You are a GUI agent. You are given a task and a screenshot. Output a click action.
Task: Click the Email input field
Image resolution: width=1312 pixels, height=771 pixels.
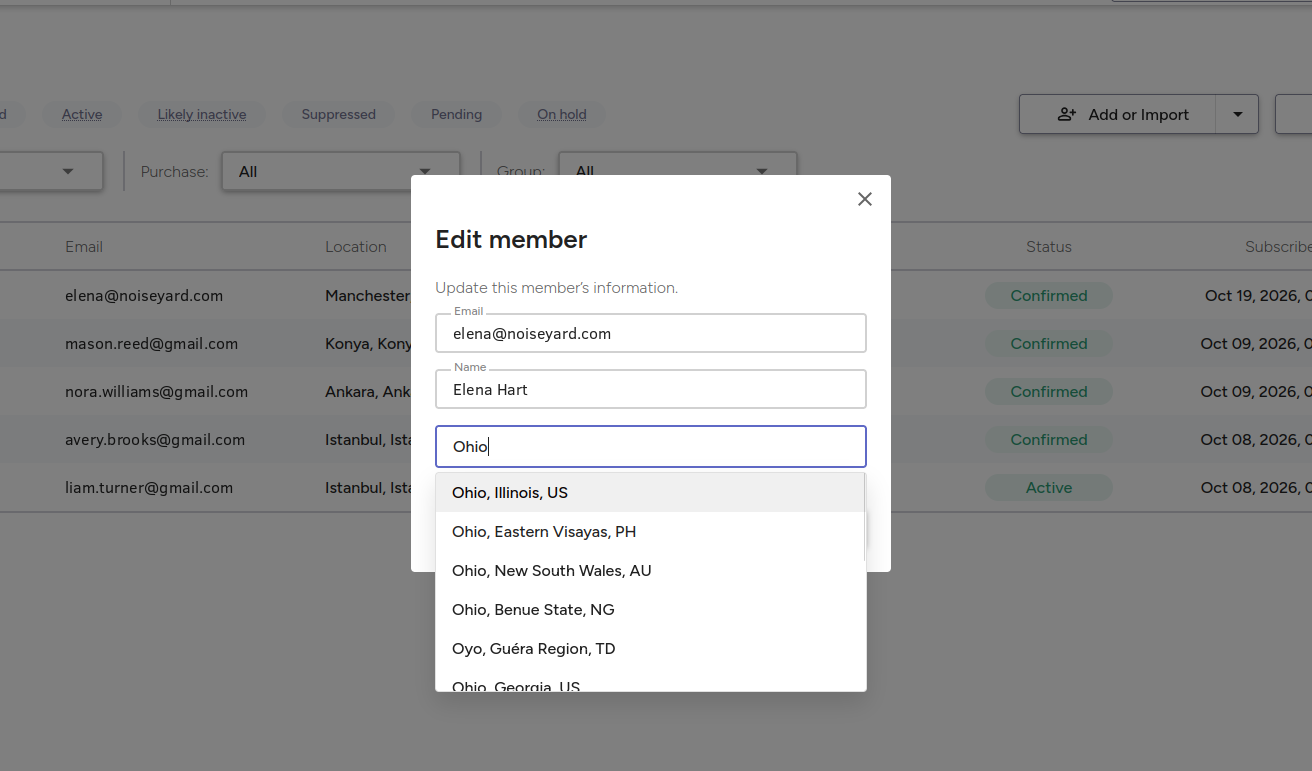coord(651,334)
